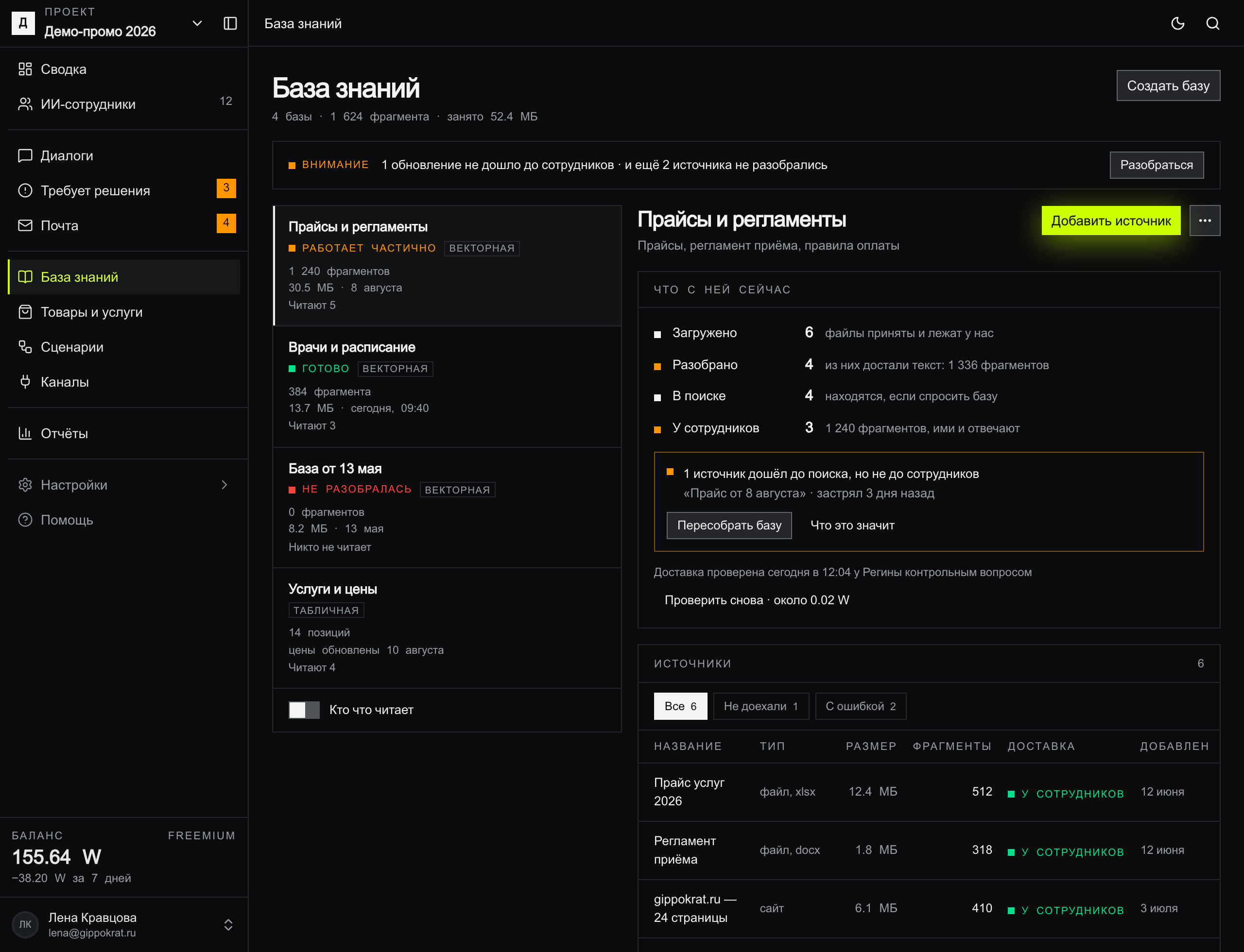Click the Диалоги chat bubble icon
The width and height of the screenshot is (1244, 952).
pos(25,156)
